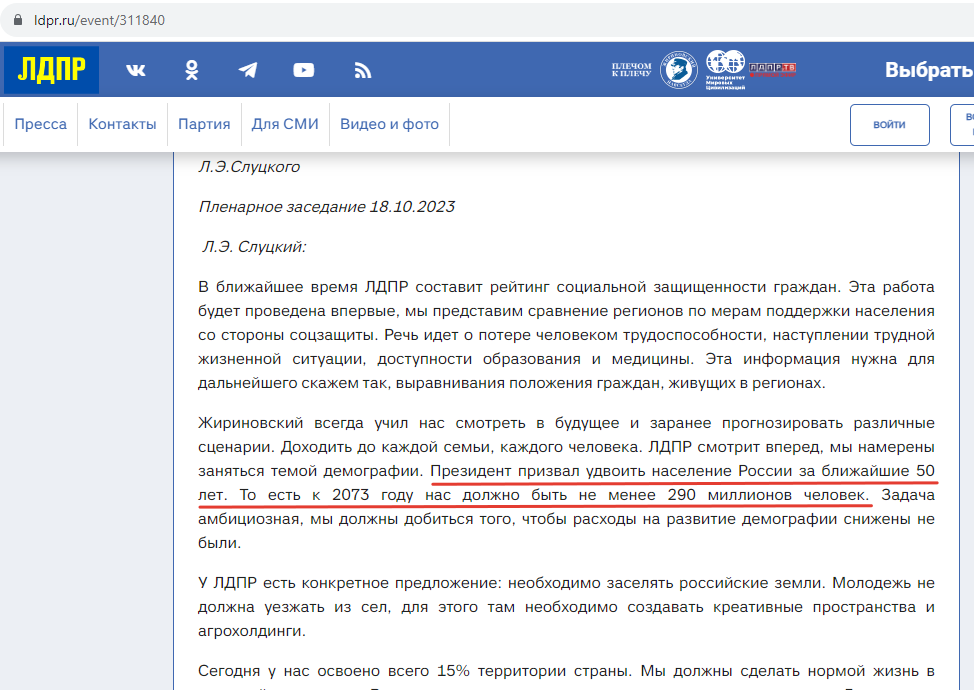
Task: Open the Плечом к плечу partner logo
Action: [631, 70]
